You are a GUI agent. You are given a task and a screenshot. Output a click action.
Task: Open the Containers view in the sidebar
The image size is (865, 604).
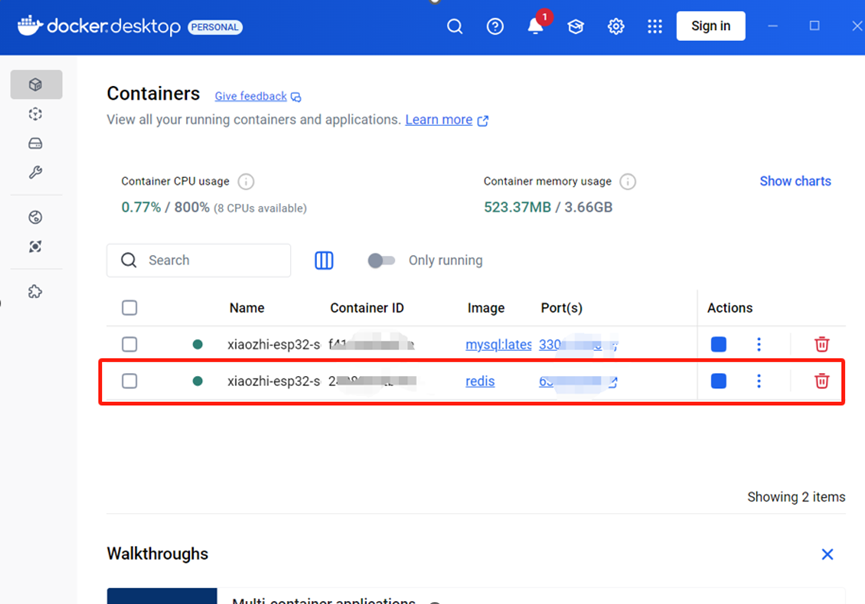pos(36,85)
